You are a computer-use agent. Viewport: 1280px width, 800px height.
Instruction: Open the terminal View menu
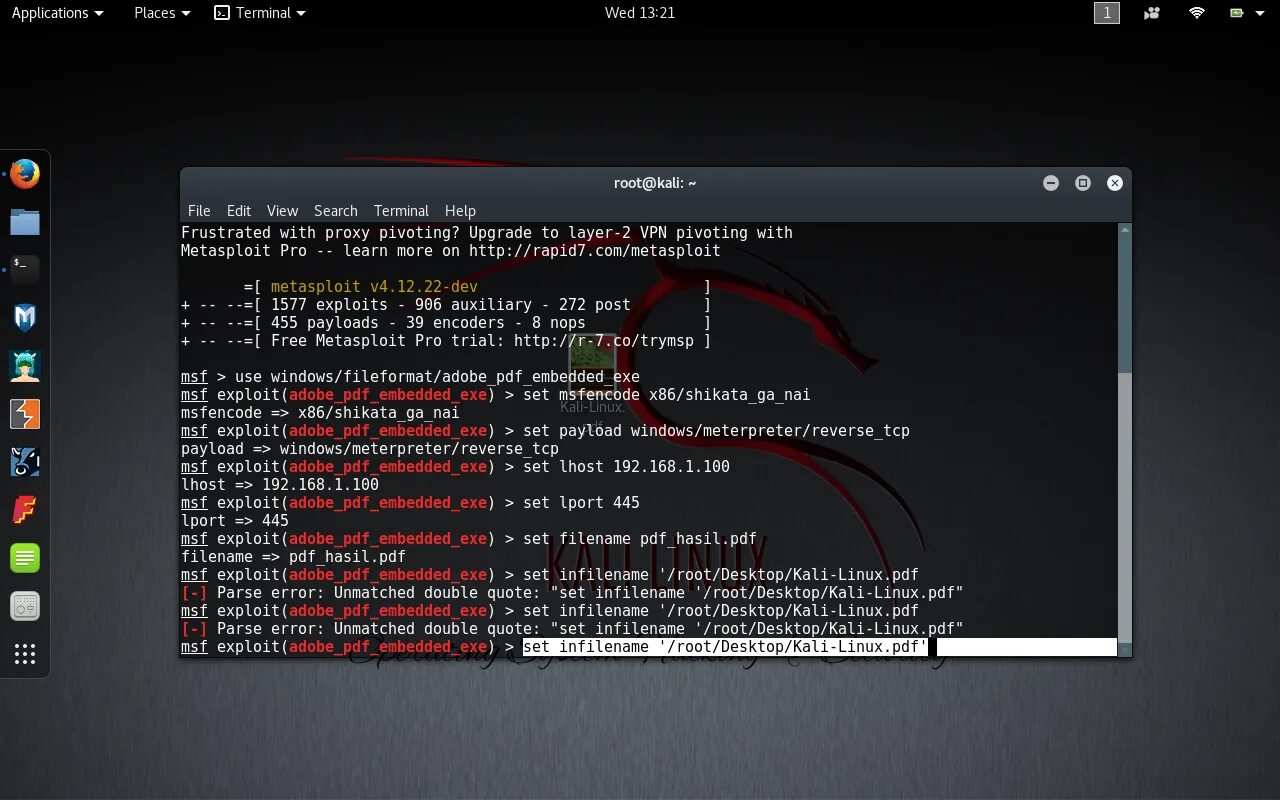(282, 211)
